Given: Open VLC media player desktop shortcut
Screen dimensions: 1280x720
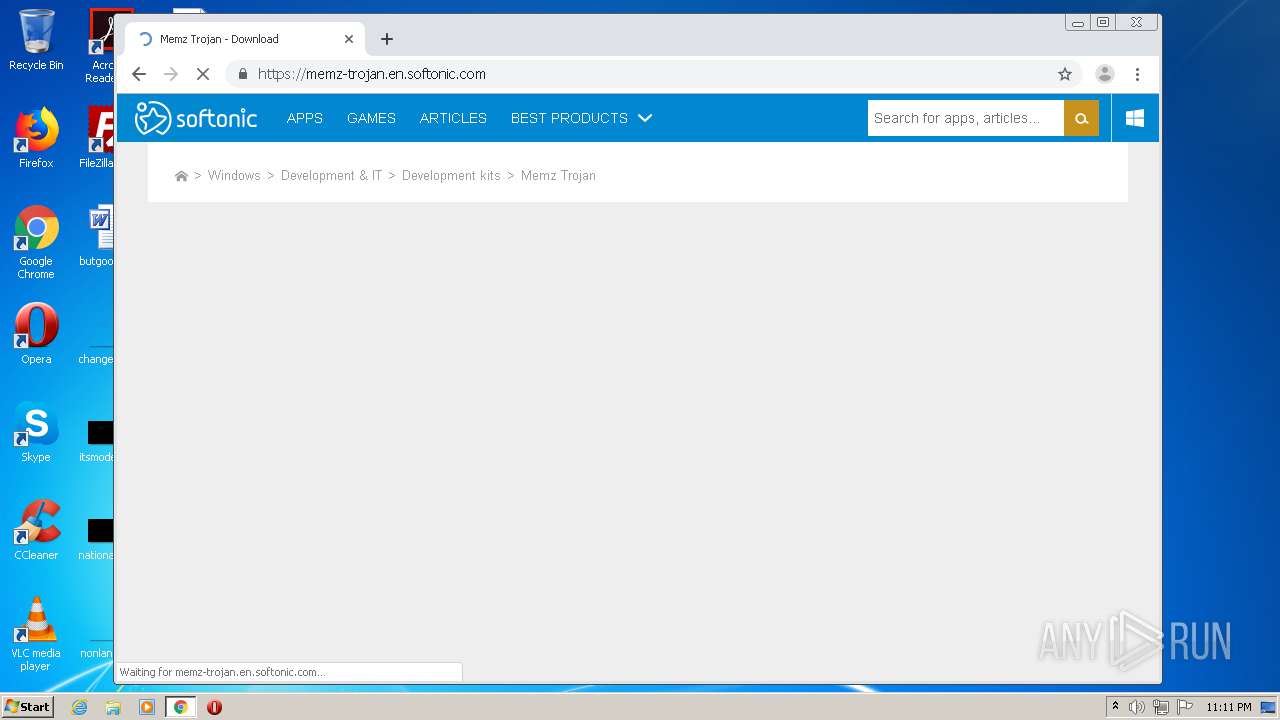Looking at the screenshot, I should click(x=36, y=634).
